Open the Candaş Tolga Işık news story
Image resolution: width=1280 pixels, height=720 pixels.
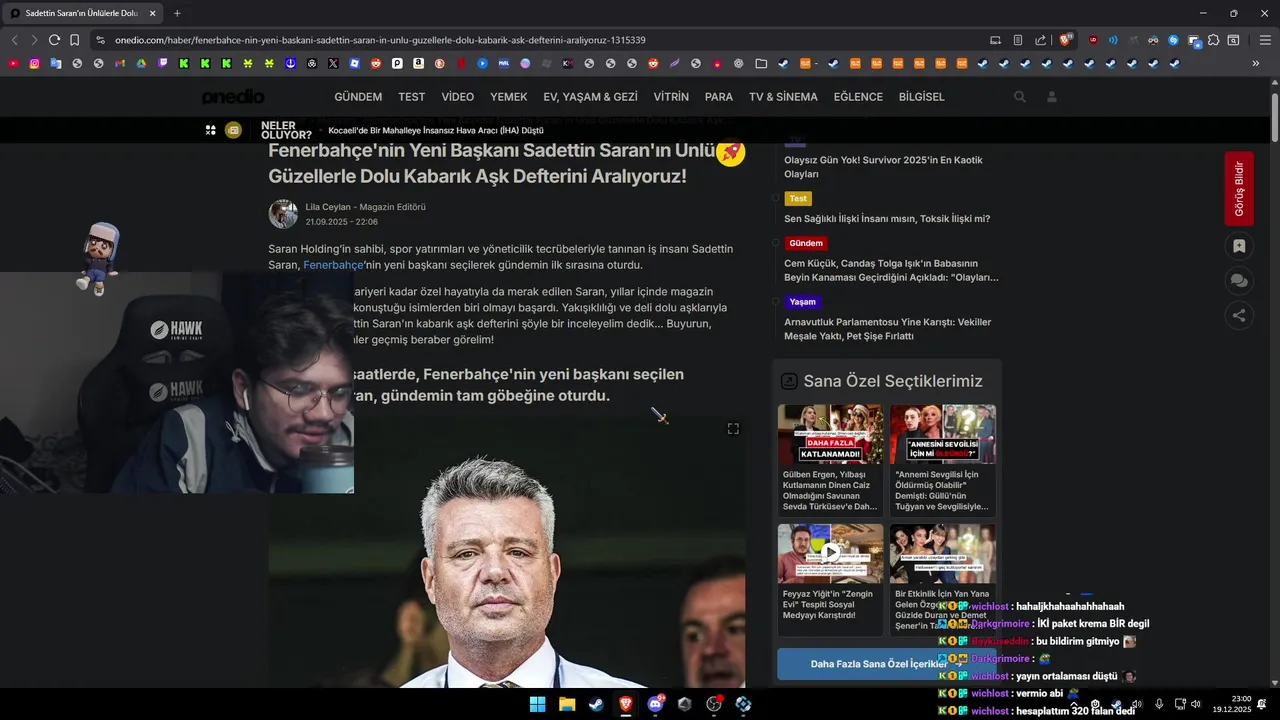pos(891,270)
